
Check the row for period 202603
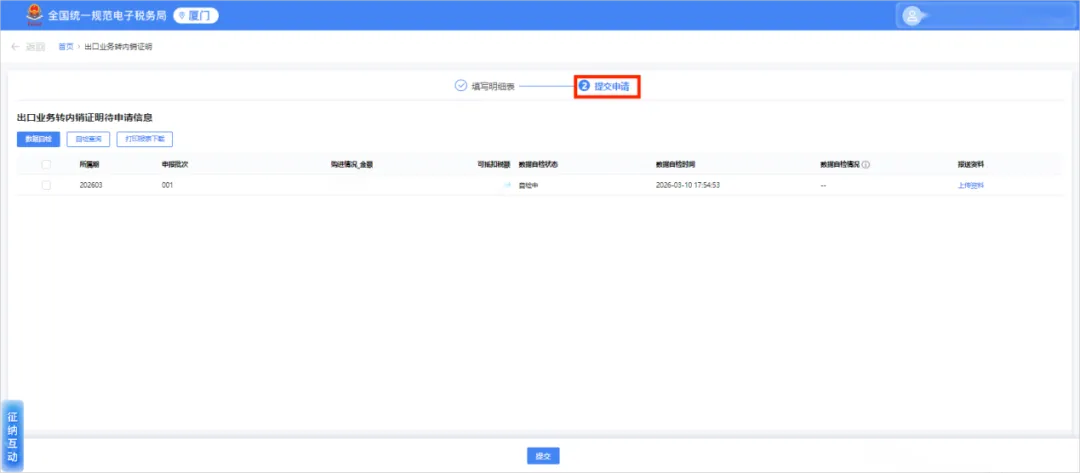click(46, 185)
